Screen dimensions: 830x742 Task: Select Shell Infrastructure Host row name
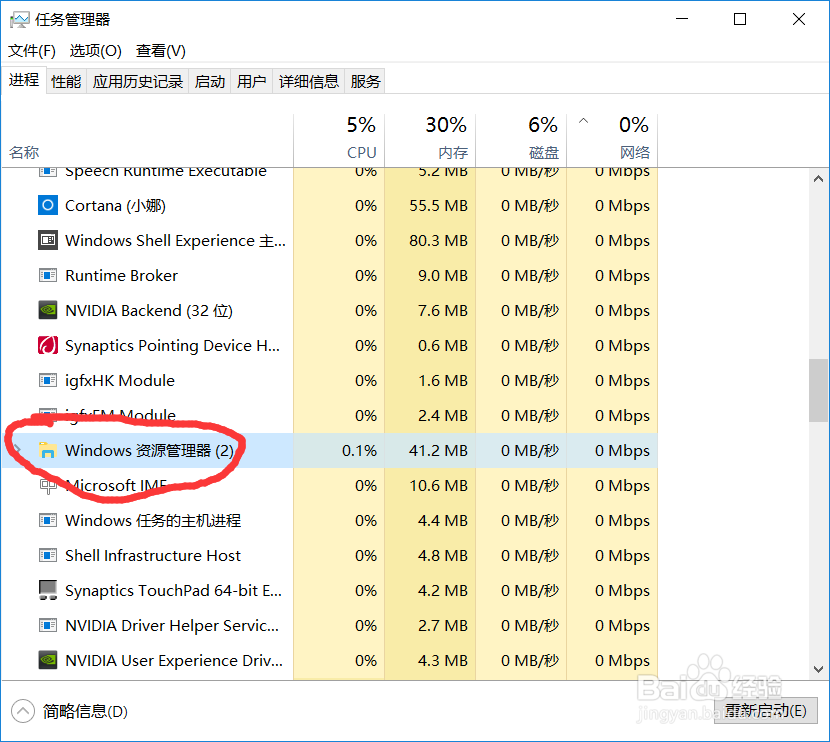pyautogui.click(x=152, y=555)
